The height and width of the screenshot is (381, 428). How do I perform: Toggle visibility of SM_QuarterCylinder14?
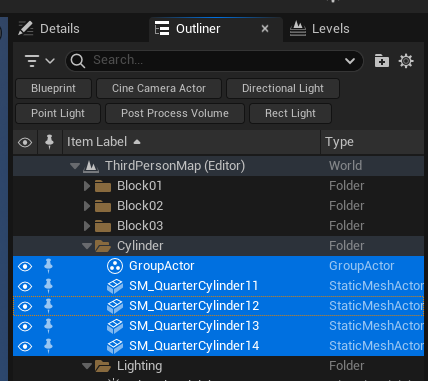click(x=25, y=346)
